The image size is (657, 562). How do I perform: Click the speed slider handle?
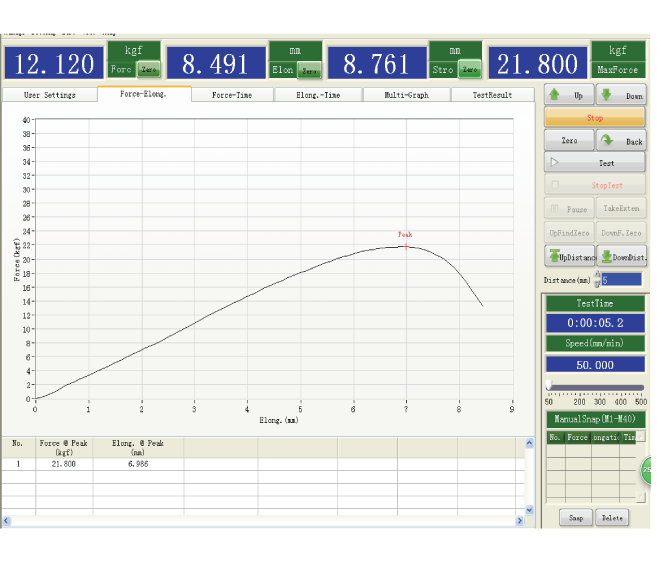(x=549, y=385)
